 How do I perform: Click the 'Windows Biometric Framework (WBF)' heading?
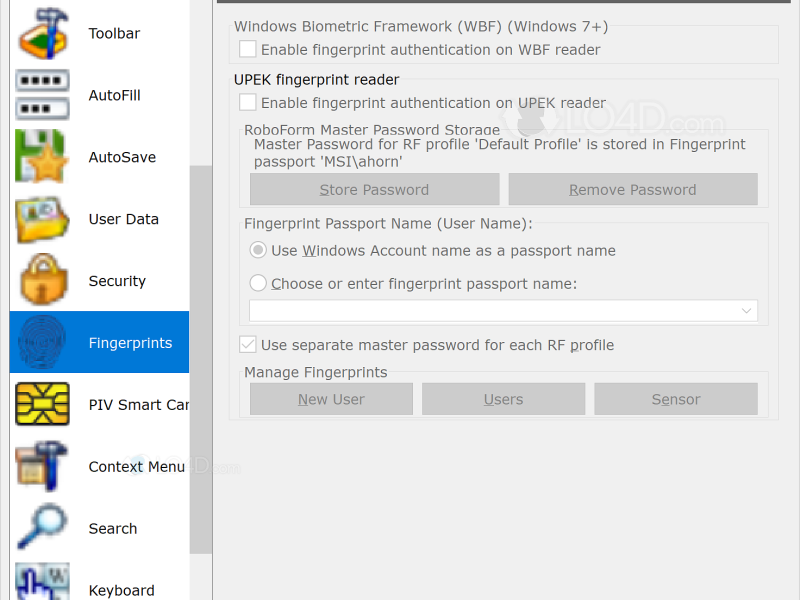421,27
